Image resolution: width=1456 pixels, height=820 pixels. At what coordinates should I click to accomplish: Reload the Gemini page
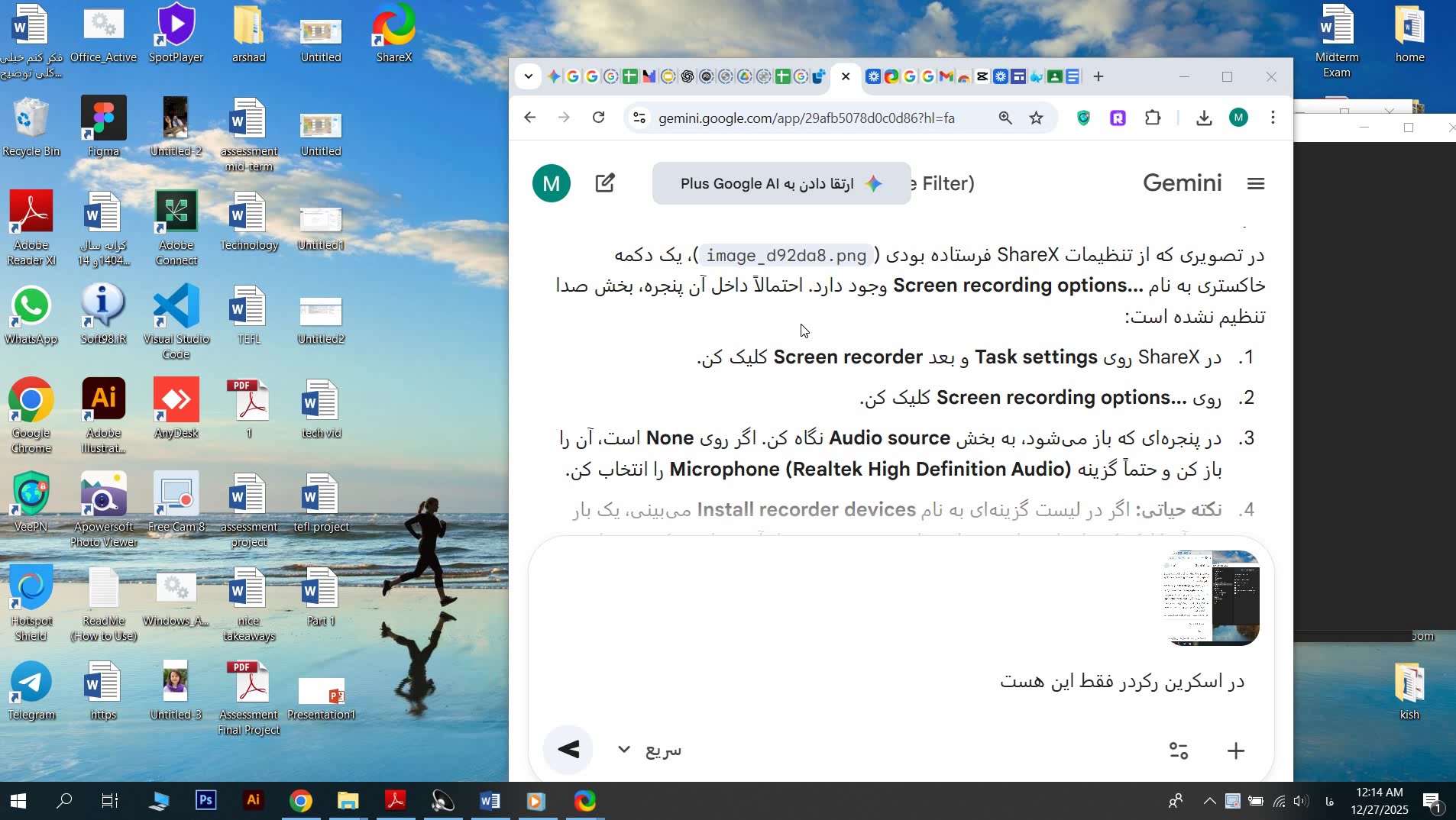point(599,118)
